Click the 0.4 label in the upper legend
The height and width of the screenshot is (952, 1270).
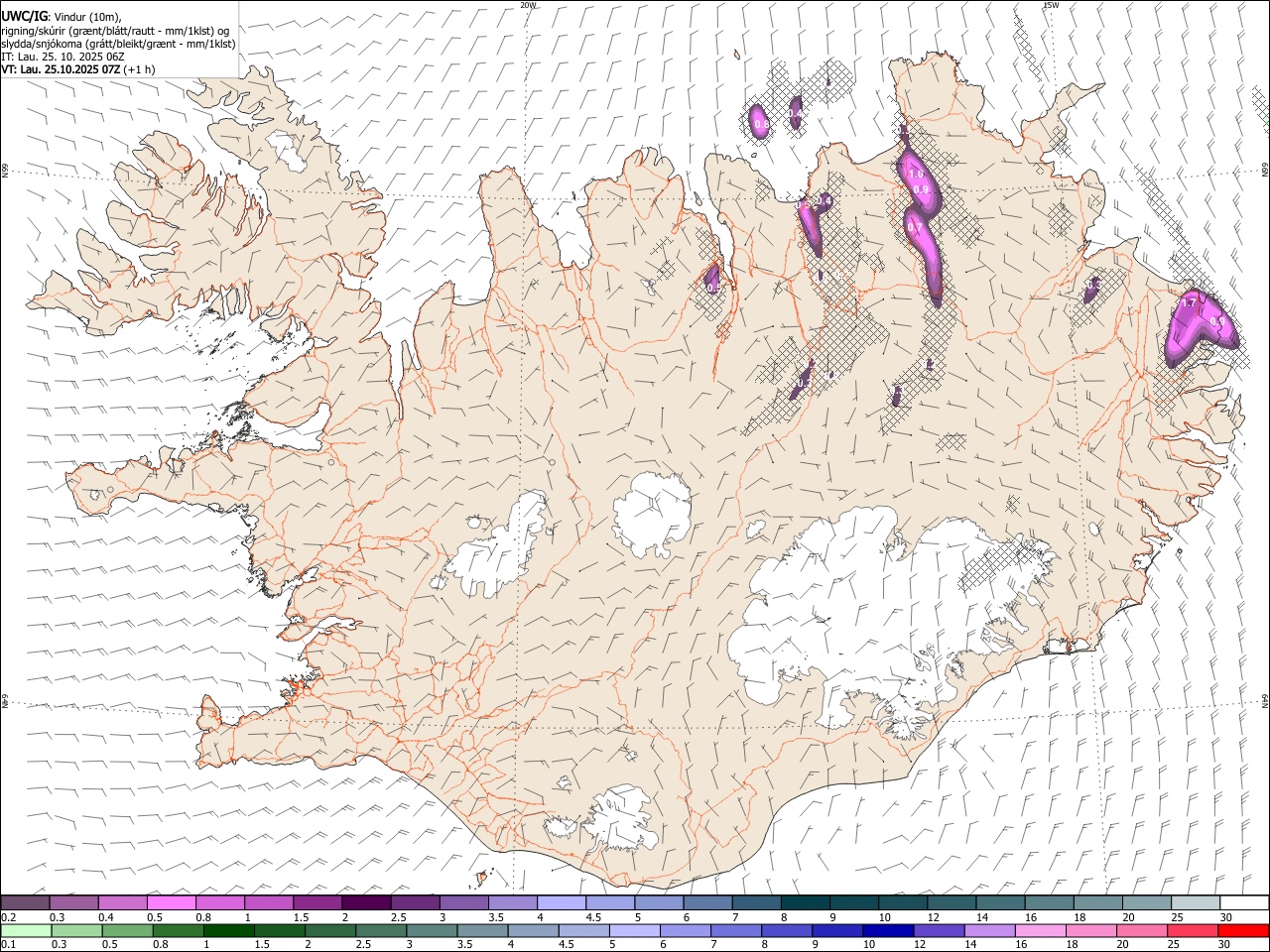[x=107, y=917]
